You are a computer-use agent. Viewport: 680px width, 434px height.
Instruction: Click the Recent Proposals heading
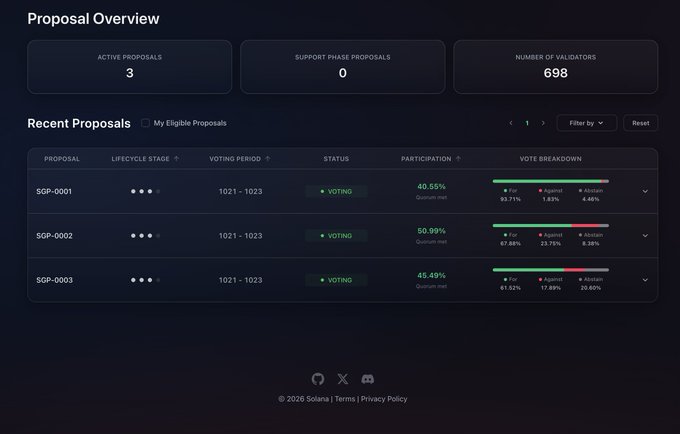tap(79, 124)
